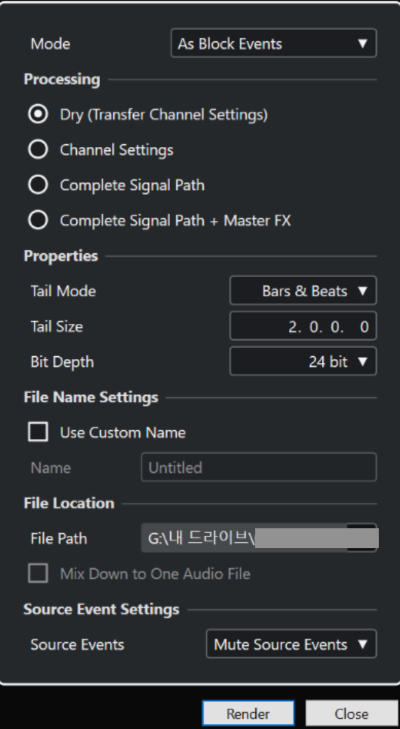This screenshot has width=400, height=729.
Task: Open the 24 bit depth dropdown
Action: [303, 361]
